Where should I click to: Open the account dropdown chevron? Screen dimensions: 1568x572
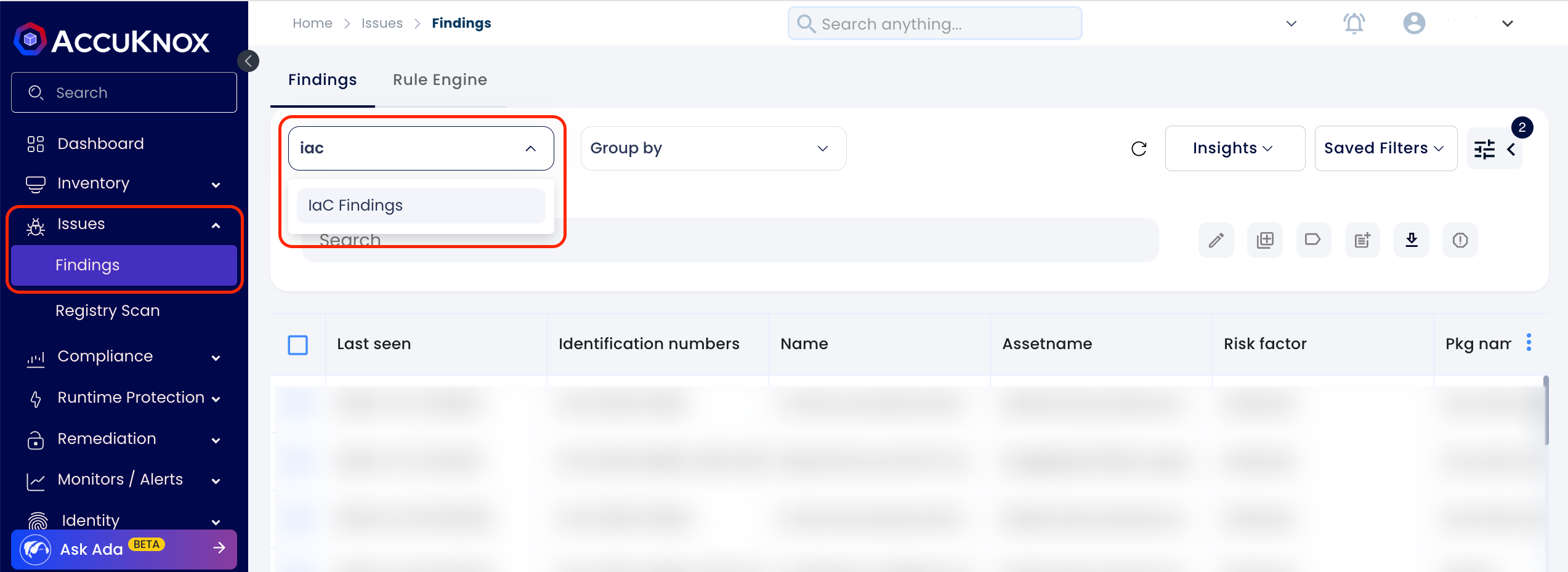click(x=1508, y=23)
